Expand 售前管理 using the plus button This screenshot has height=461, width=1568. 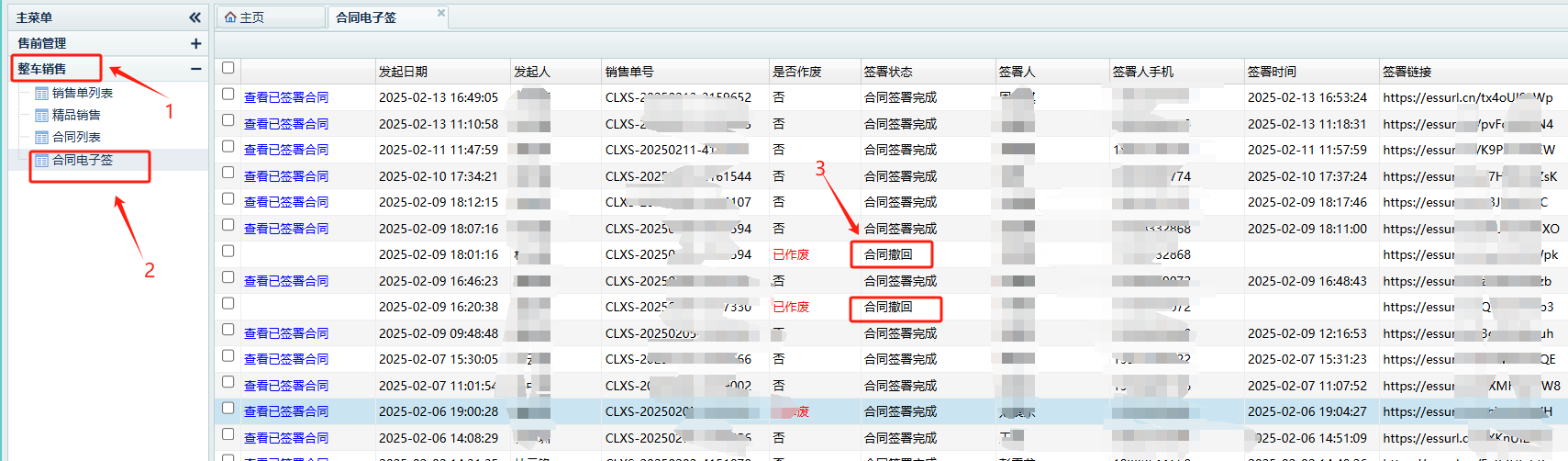[195, 43]
